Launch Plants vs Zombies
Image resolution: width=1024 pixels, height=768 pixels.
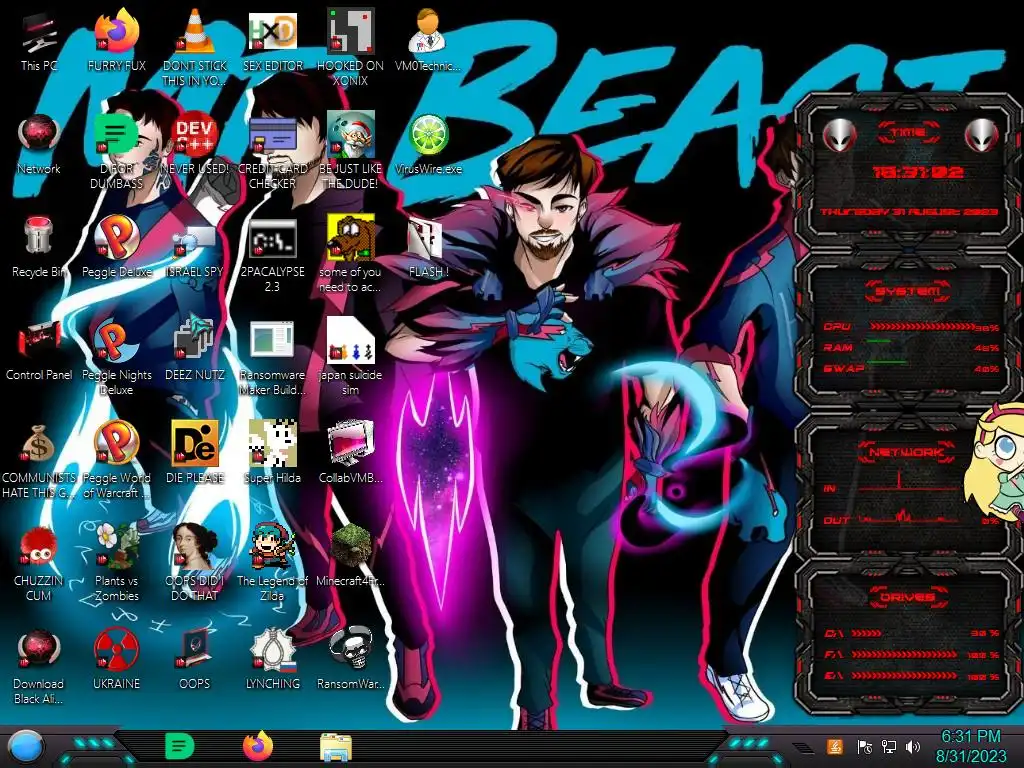click(x=116, y=563)
